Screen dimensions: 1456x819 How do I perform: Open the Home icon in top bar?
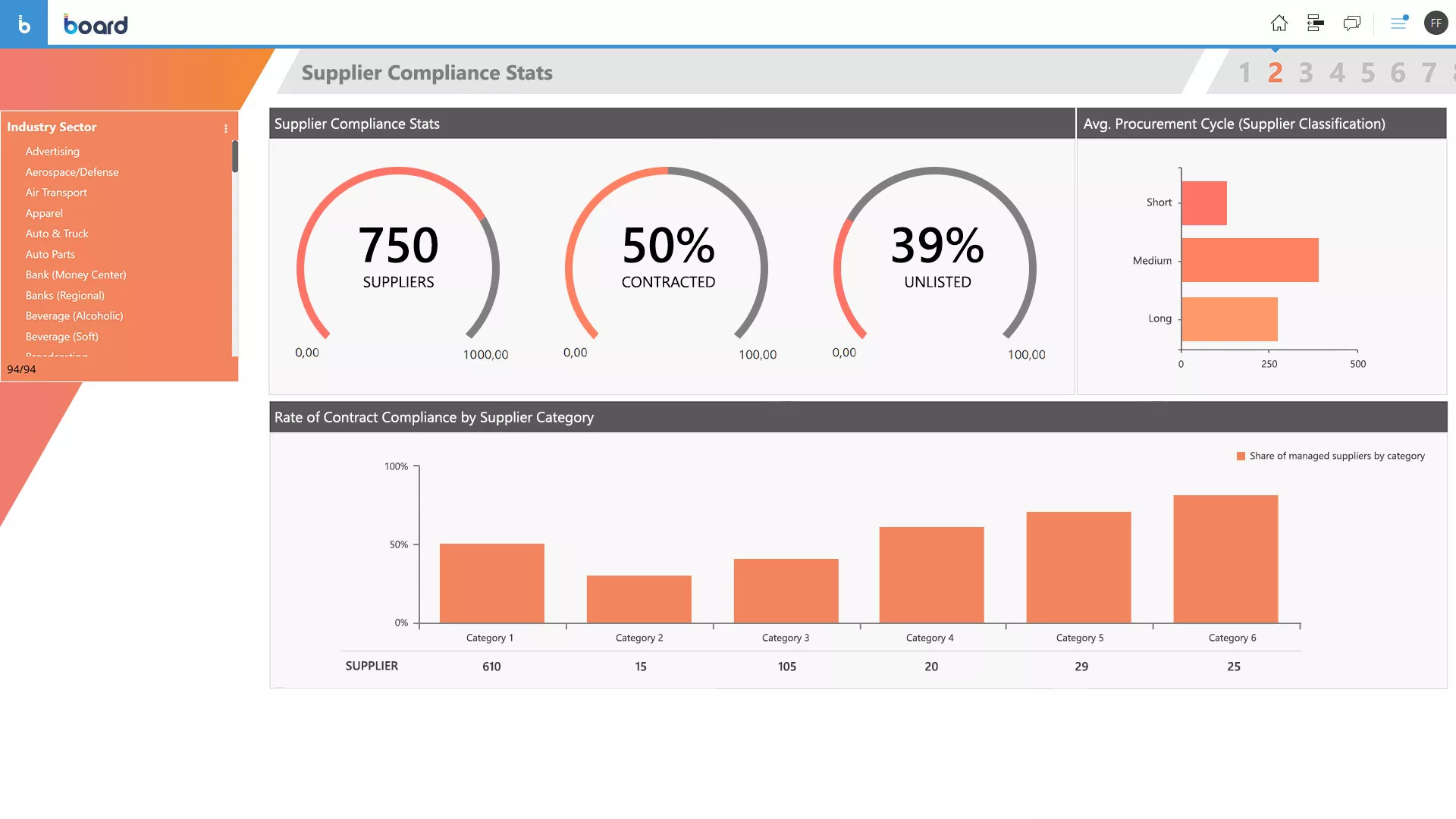1279,24
